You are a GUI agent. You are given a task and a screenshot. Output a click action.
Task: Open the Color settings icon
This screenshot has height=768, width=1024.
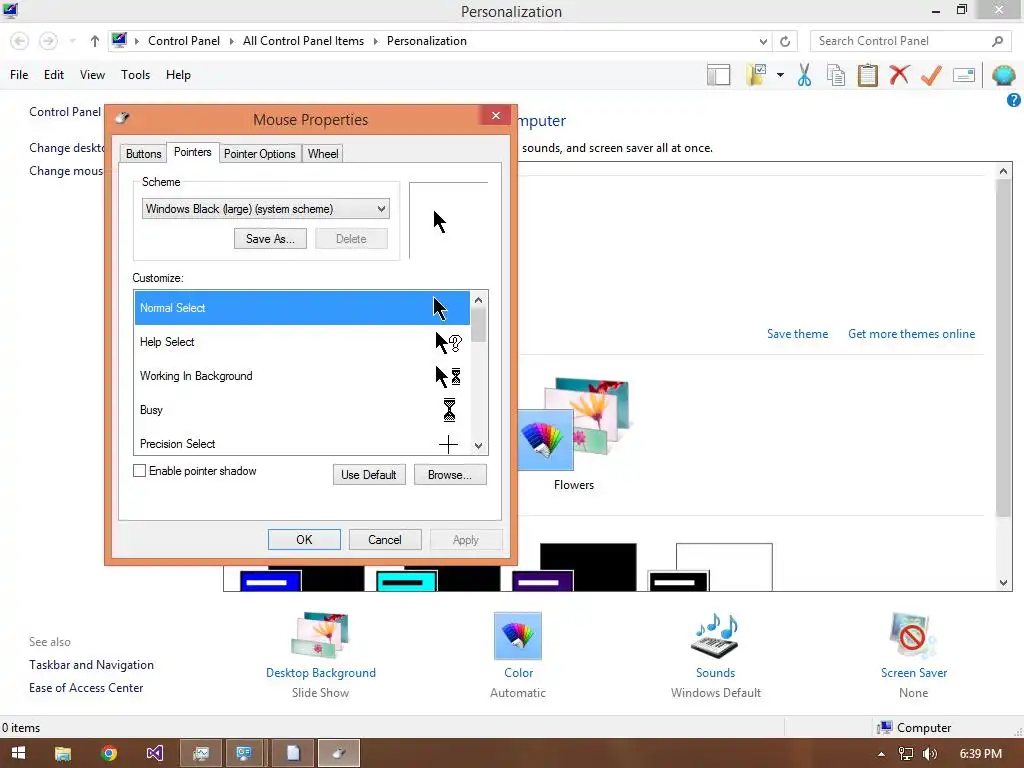click(x=518, y=635)
